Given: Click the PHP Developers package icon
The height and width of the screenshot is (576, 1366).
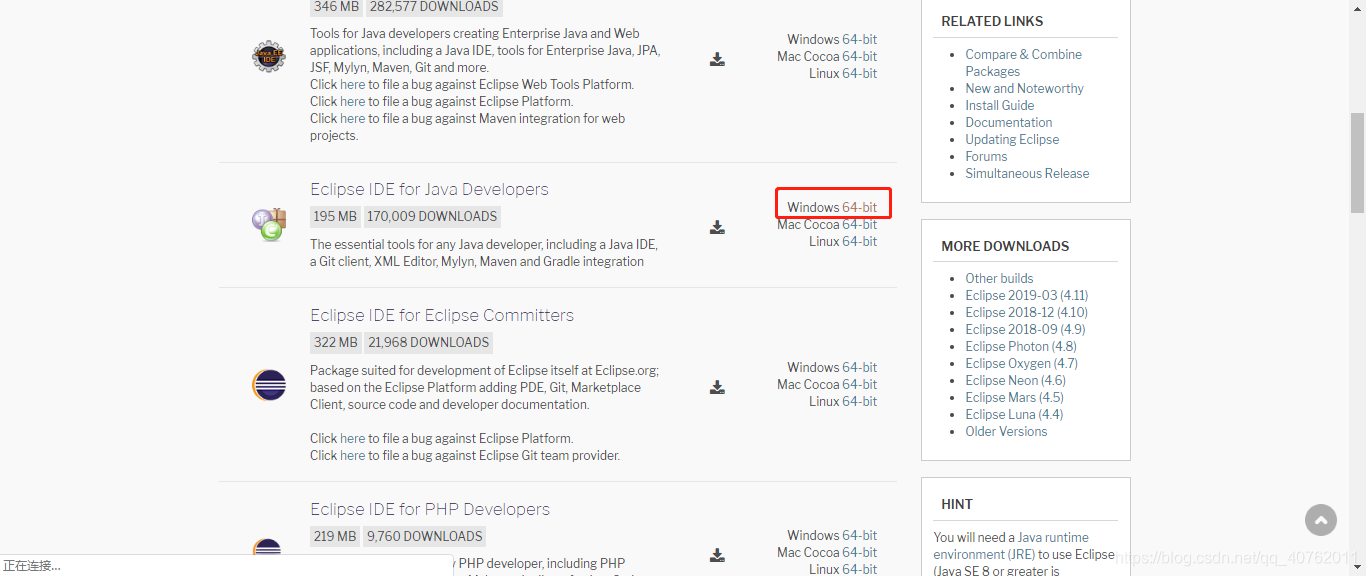Looking at the screenshot, I should (x=268, y=548).
